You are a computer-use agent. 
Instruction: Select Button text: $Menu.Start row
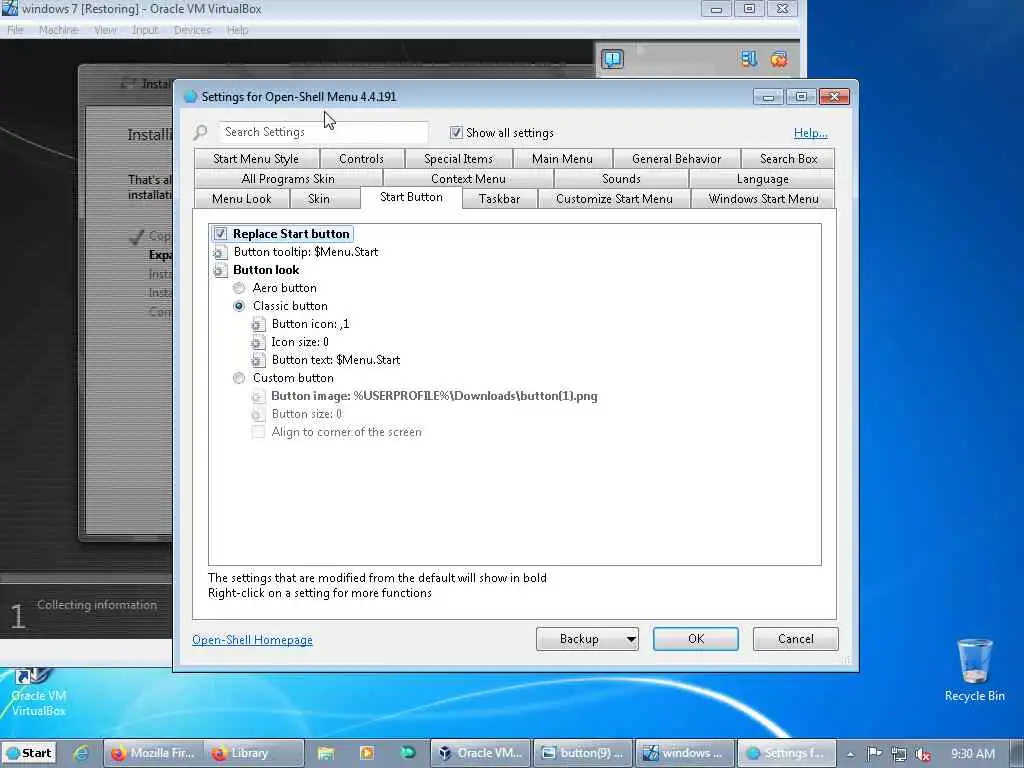[336, 360]
